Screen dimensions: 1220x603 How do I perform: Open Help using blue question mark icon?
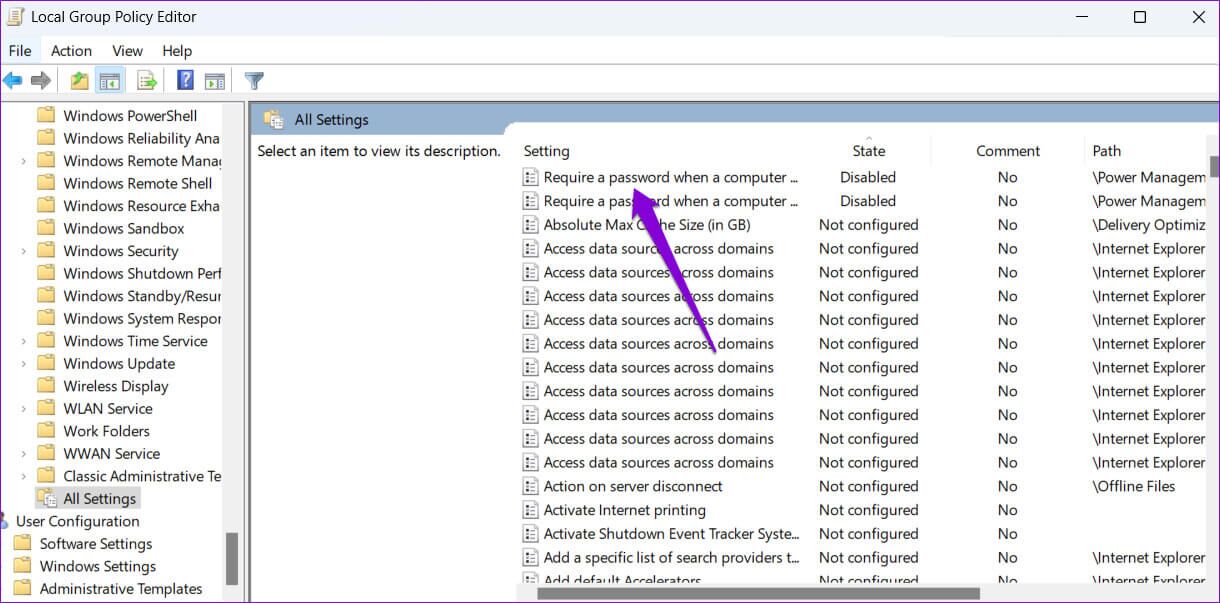tap(185, 81)
